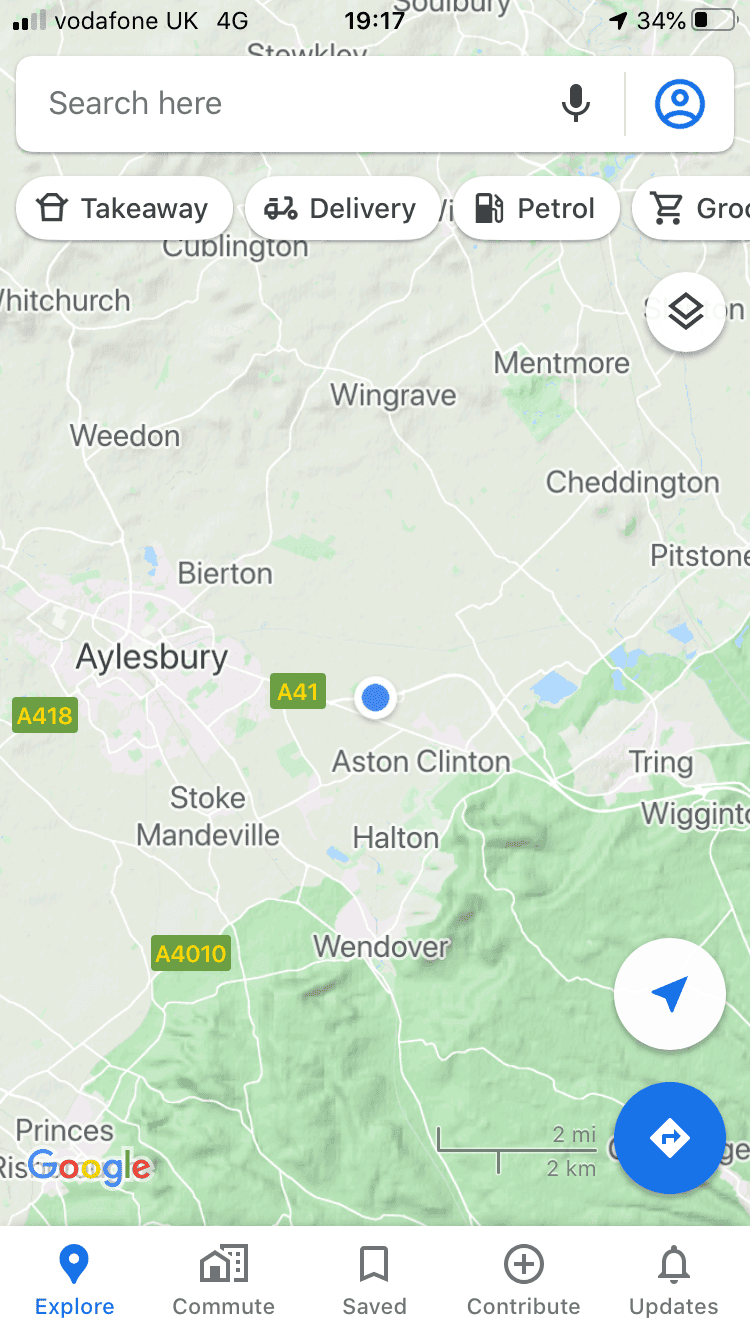Switch to the Commute tab
The image size is (750, 1334).
224,1280
